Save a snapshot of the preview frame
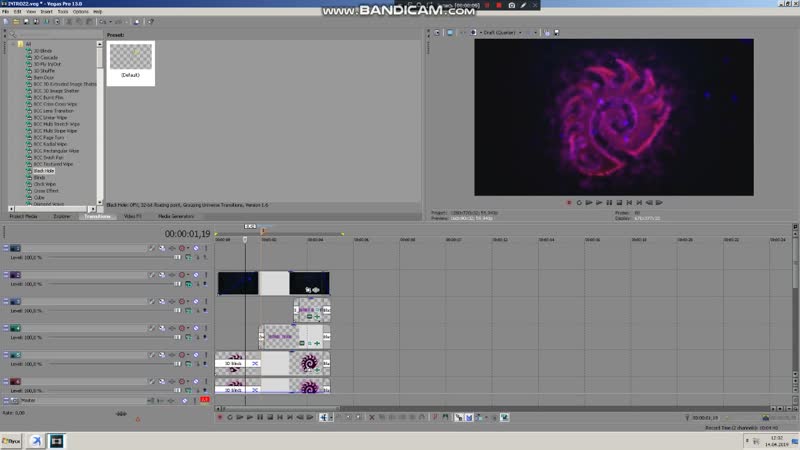Viewport: 800px width, 450px height. click(557, 33)
